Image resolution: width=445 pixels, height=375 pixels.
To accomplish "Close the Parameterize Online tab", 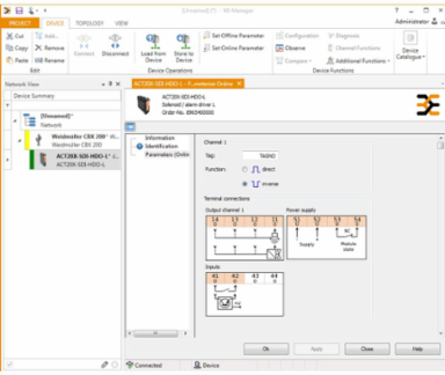I will 239,84.
